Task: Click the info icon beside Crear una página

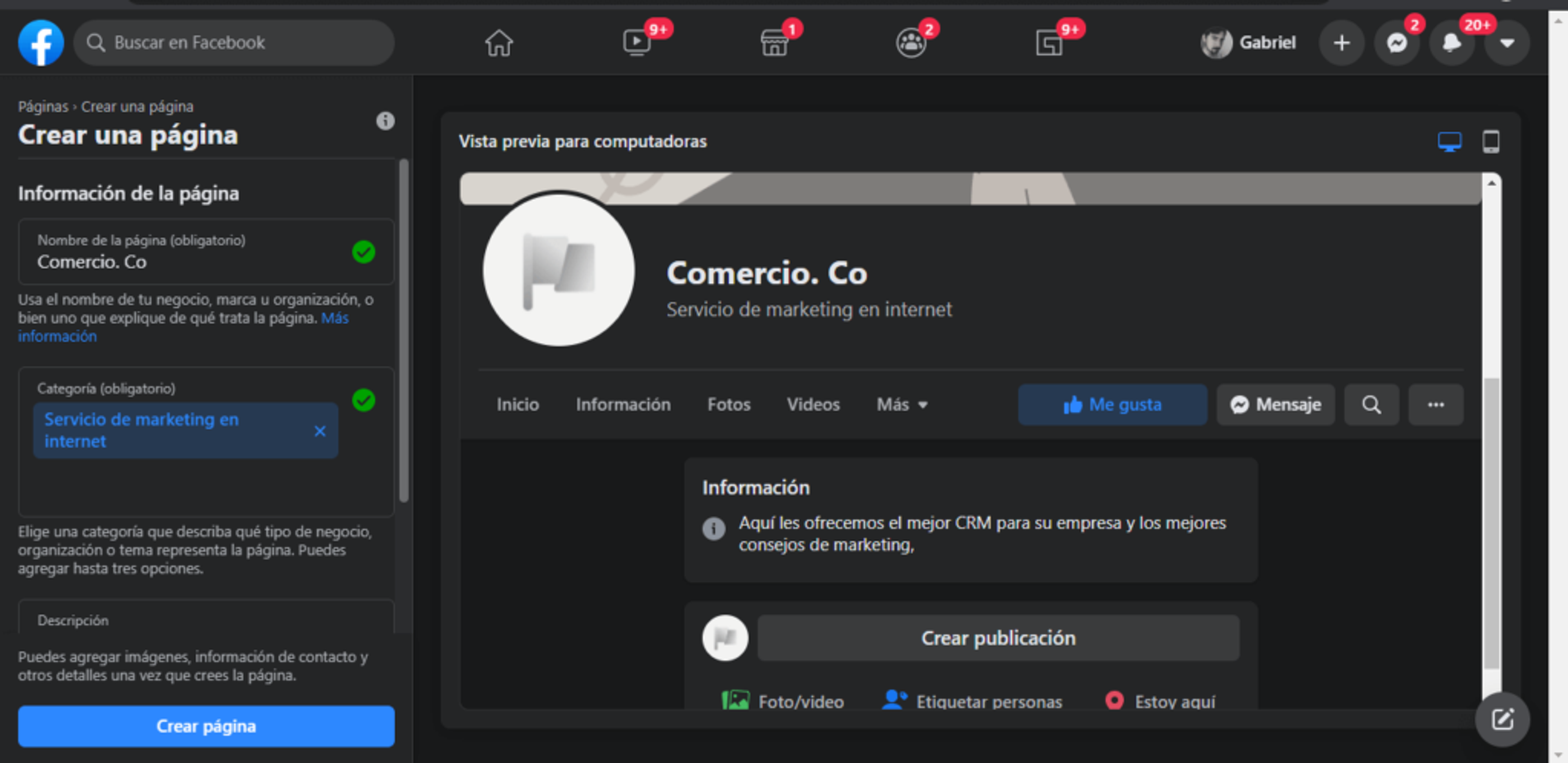Action: tap(385, 120)
